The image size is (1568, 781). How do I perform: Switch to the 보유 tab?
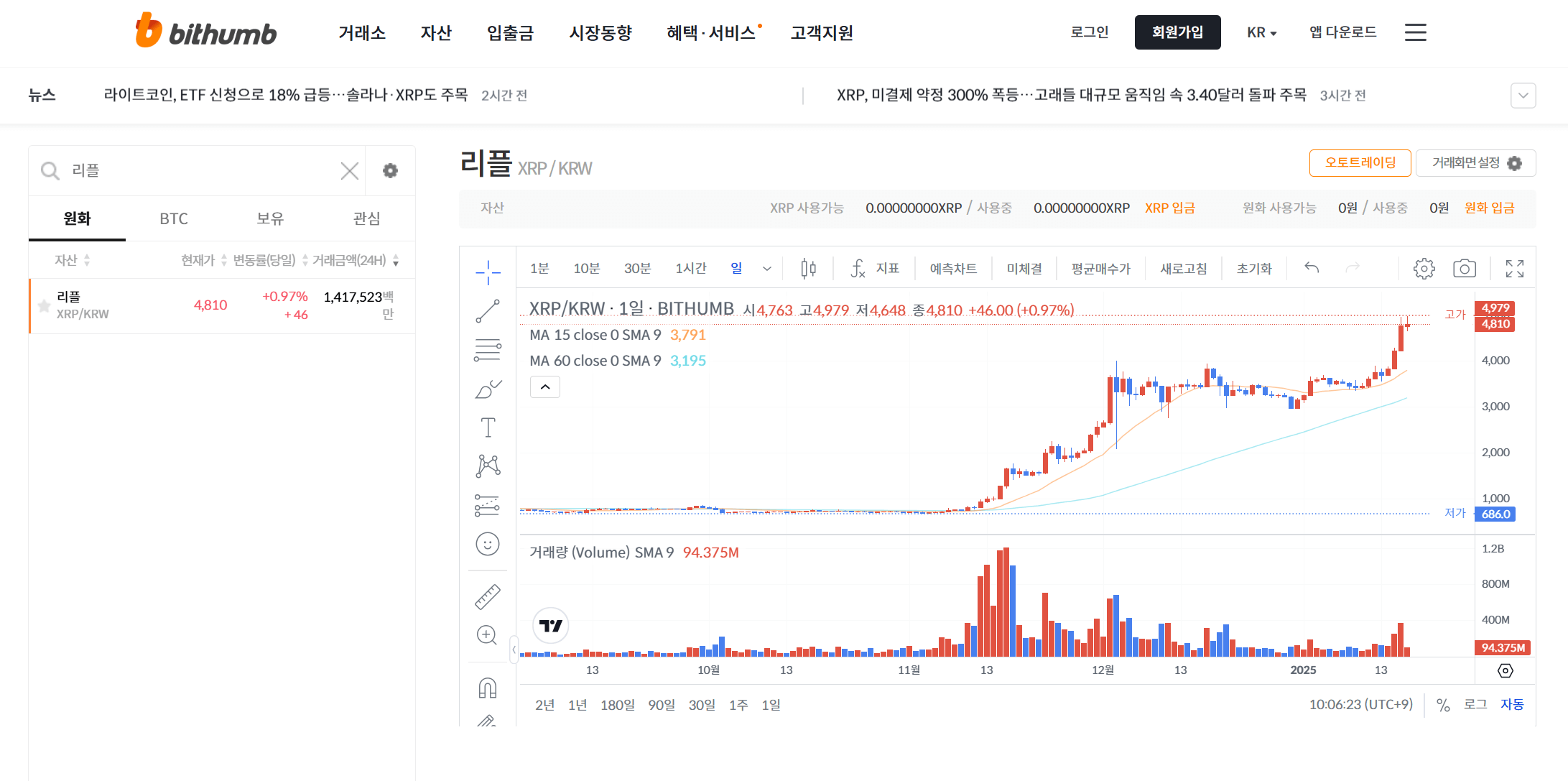point(270,218)
